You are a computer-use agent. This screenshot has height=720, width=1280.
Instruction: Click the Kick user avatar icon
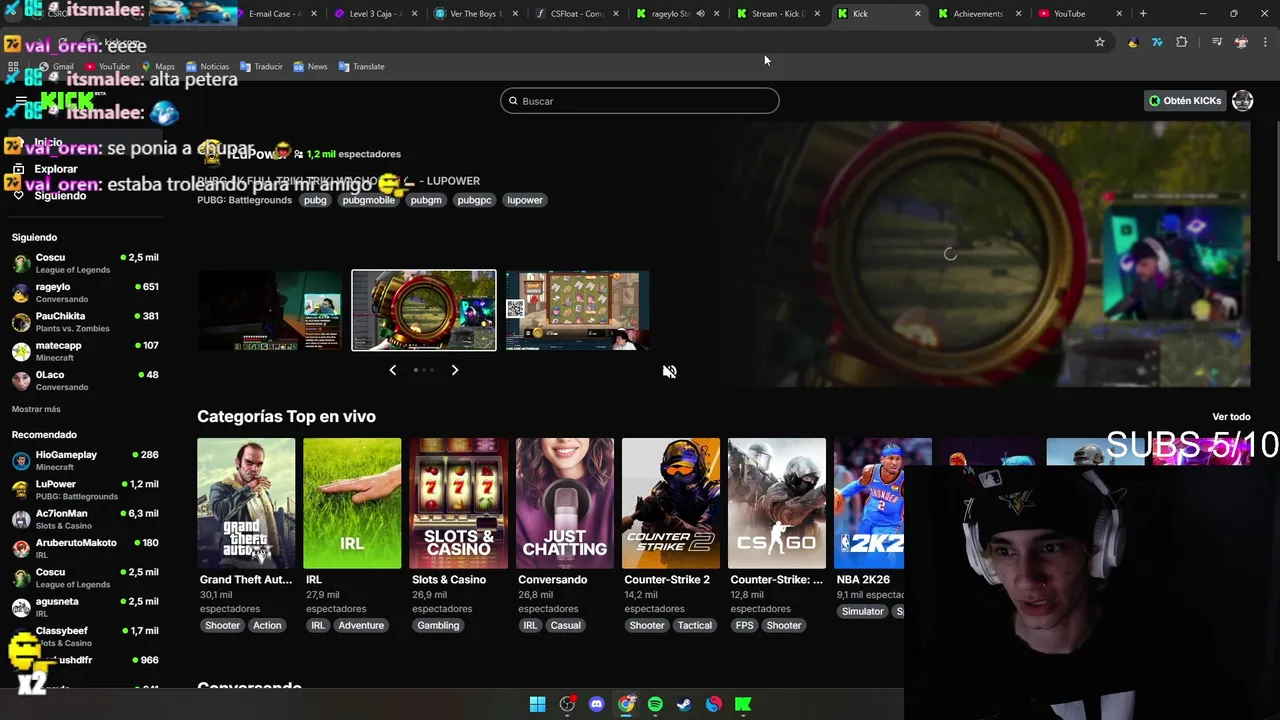click(x=1242, y=101)
